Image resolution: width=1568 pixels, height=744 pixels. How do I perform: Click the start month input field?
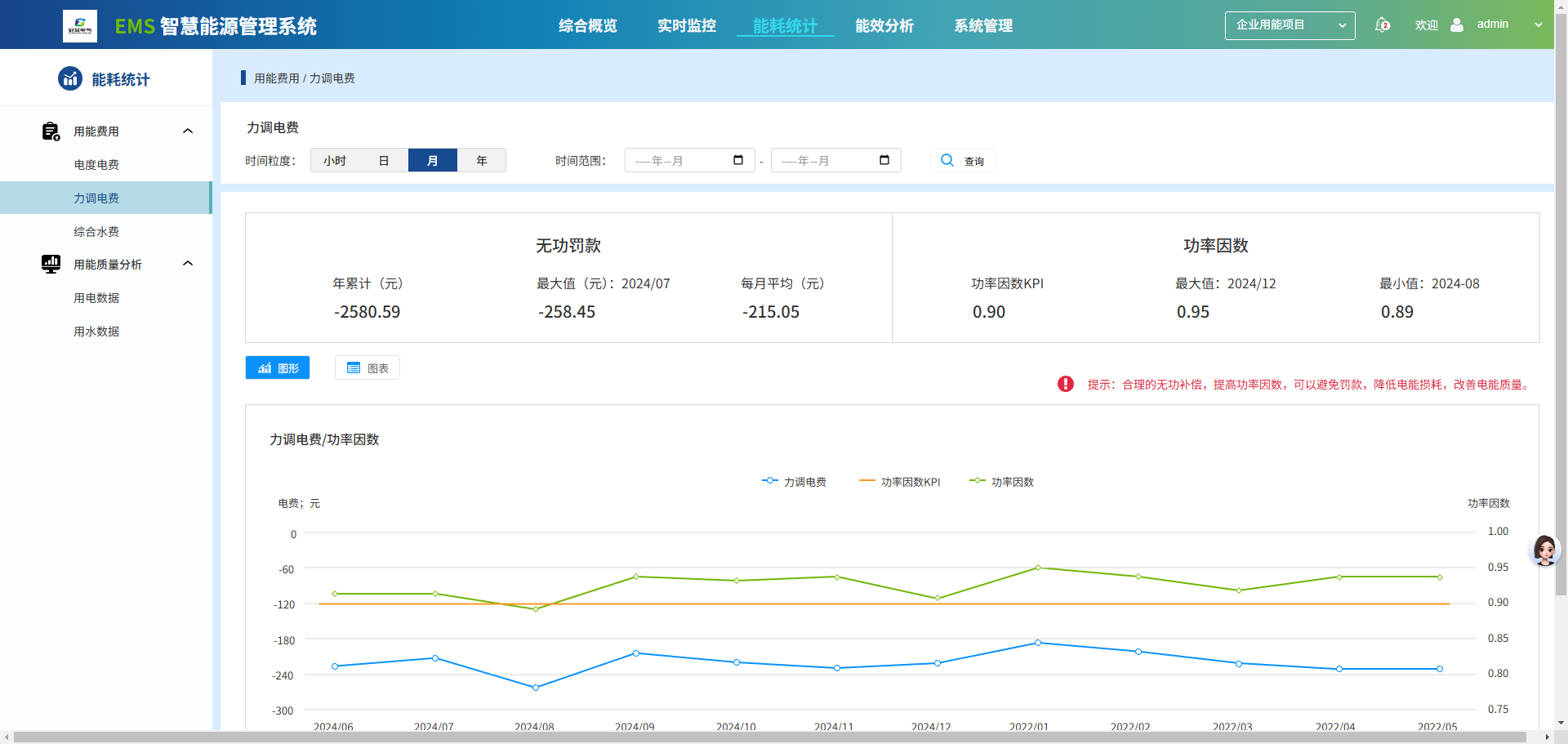(690, 160)
